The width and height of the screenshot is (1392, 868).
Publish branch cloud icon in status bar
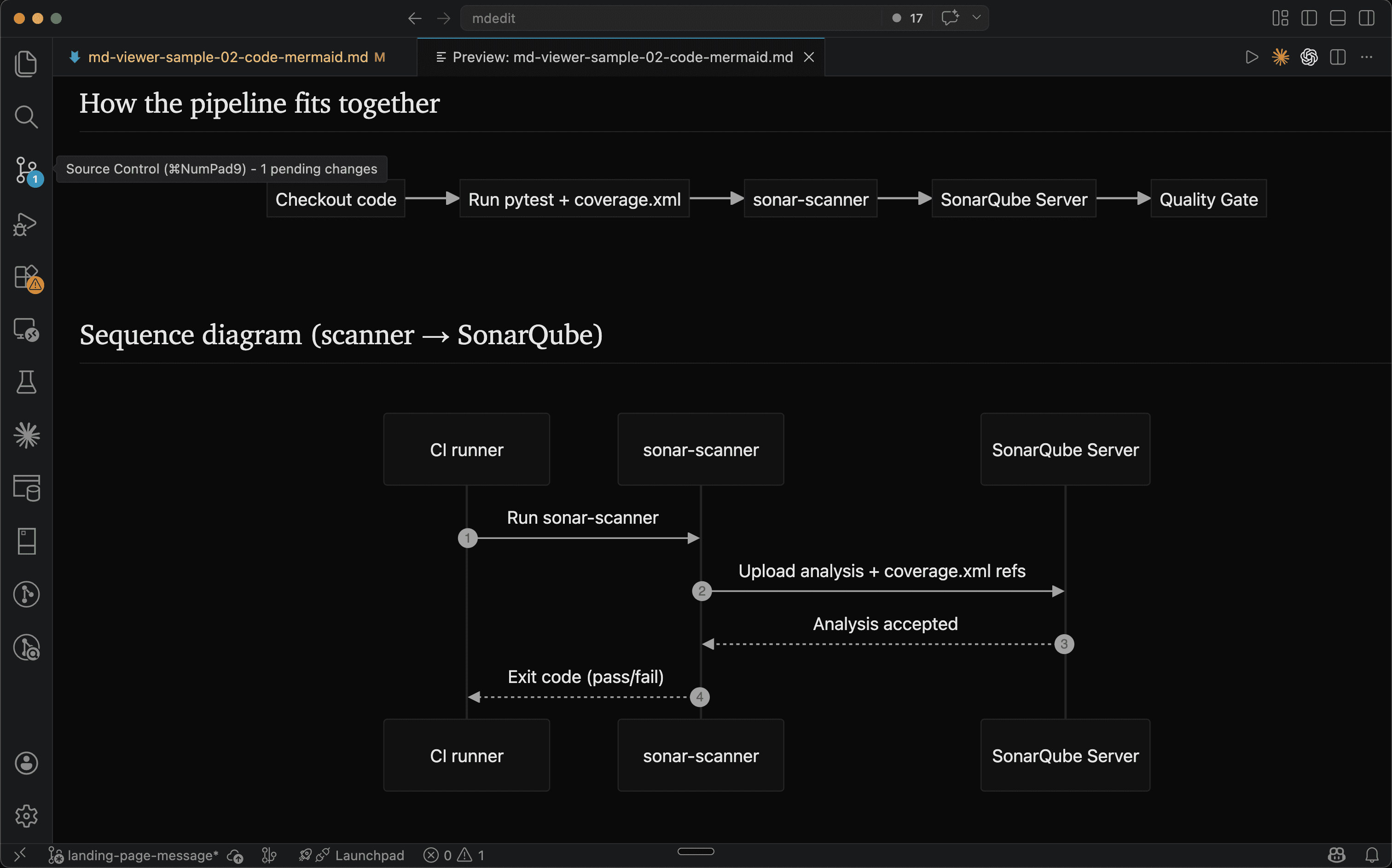[235, 856]
